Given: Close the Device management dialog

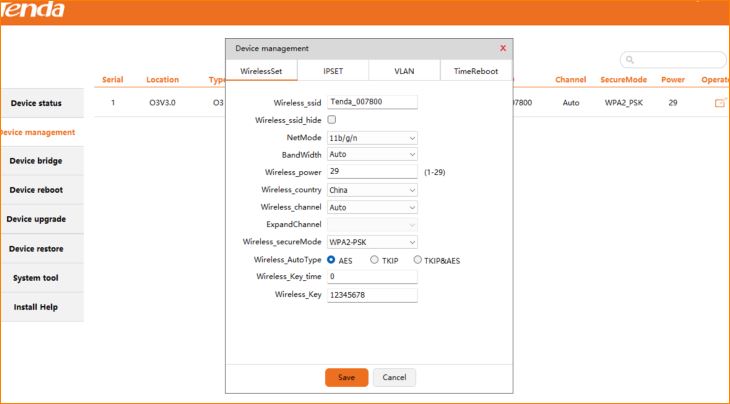Looking at the screenshot, I should (x=502, y=48).
